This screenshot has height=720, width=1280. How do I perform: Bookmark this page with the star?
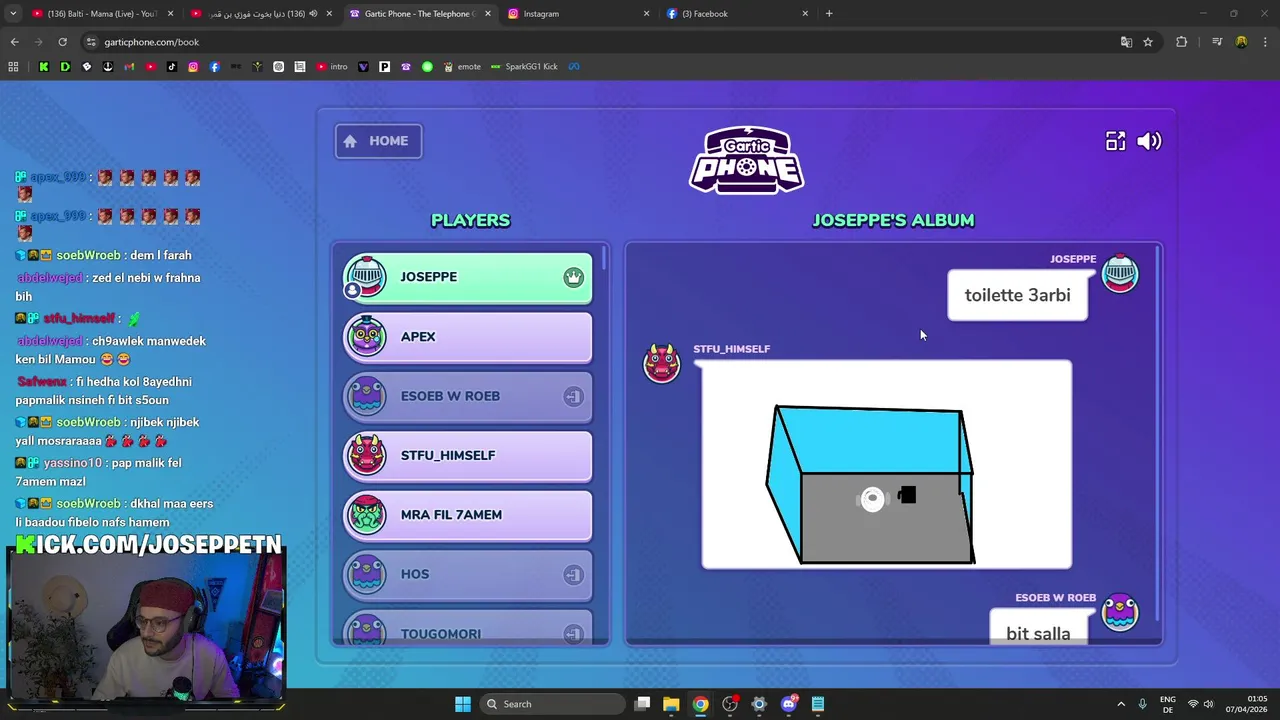(1148, 42)
